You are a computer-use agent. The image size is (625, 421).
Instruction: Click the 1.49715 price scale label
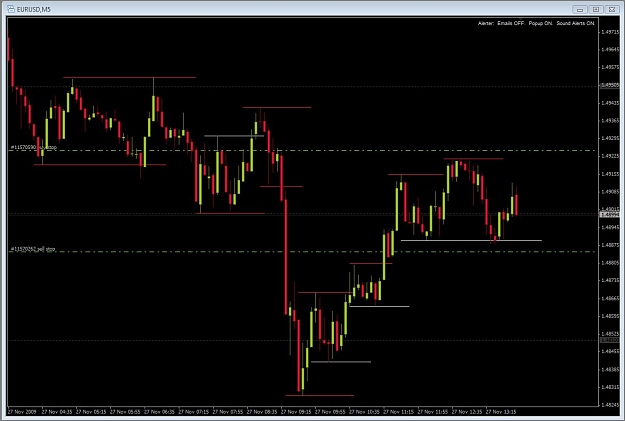610,32
